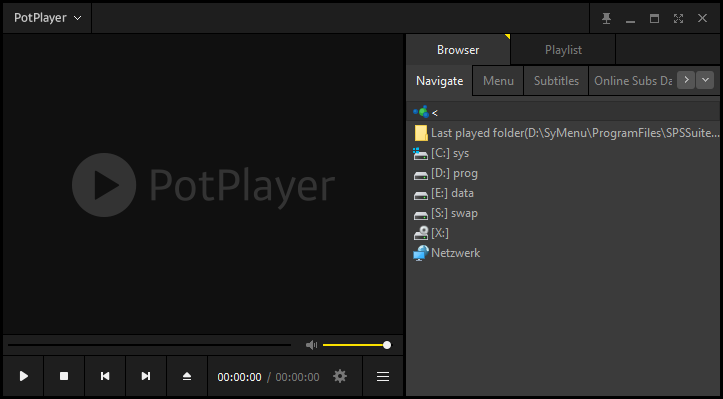
Task: Pin the window always on top
Action: [606, 18]
